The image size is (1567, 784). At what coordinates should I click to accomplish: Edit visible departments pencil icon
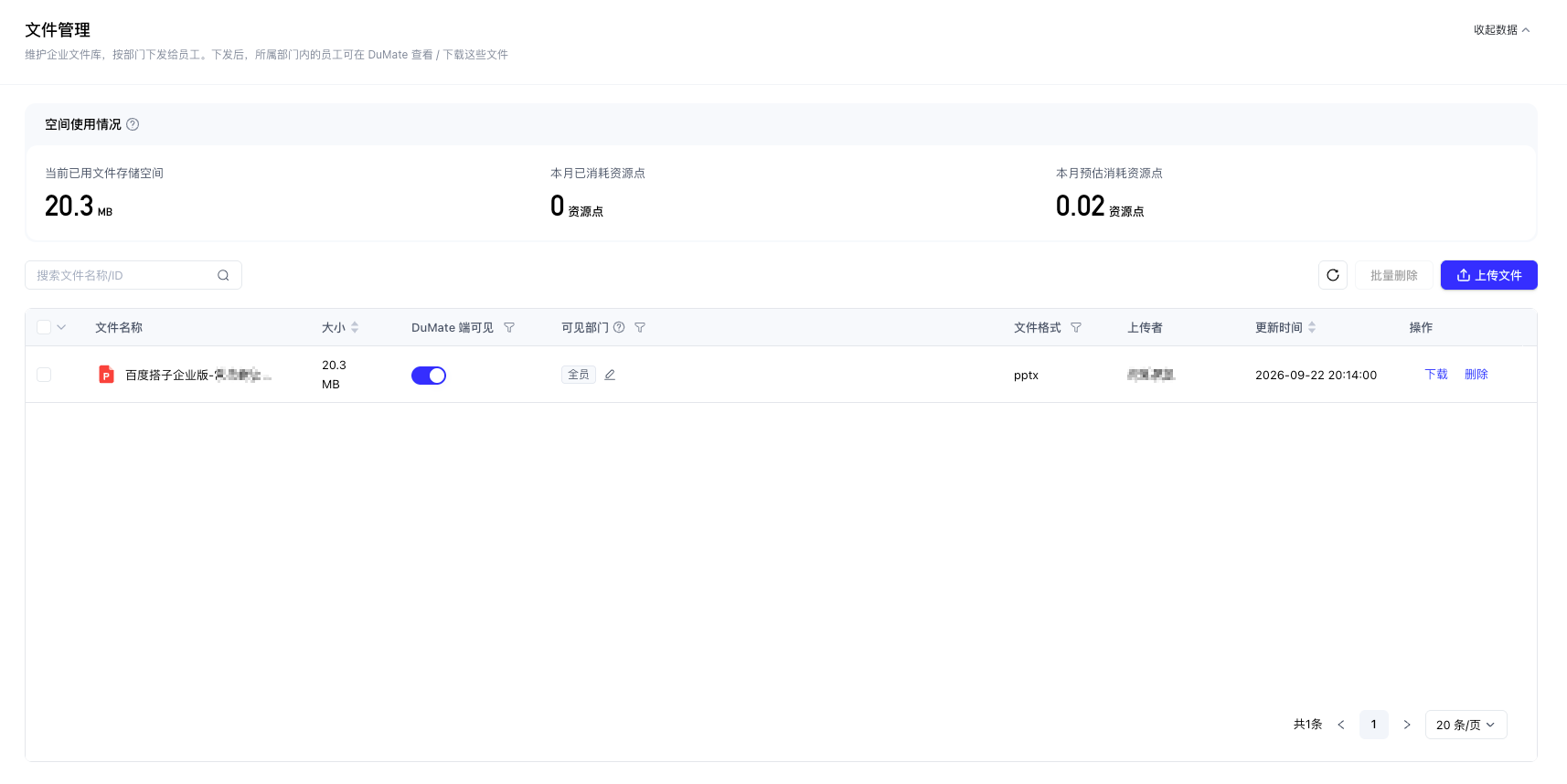tap(610, 375)
